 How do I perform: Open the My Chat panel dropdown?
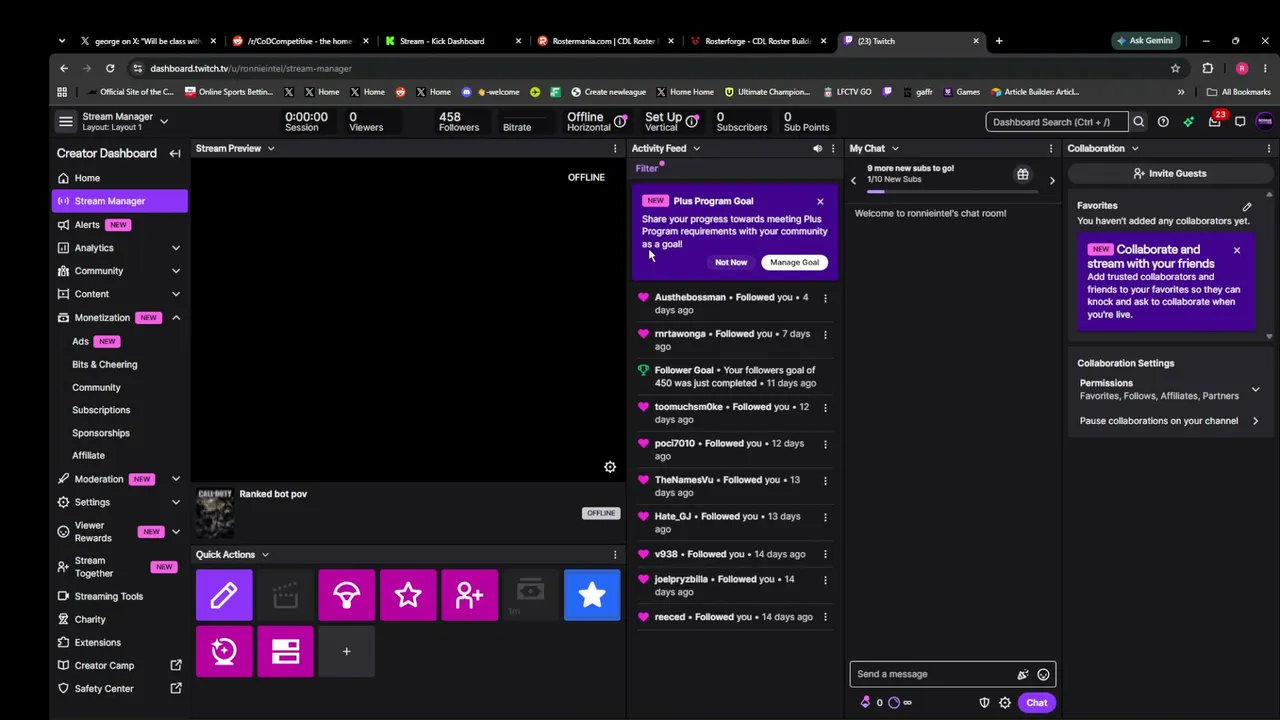coord(895,148)
